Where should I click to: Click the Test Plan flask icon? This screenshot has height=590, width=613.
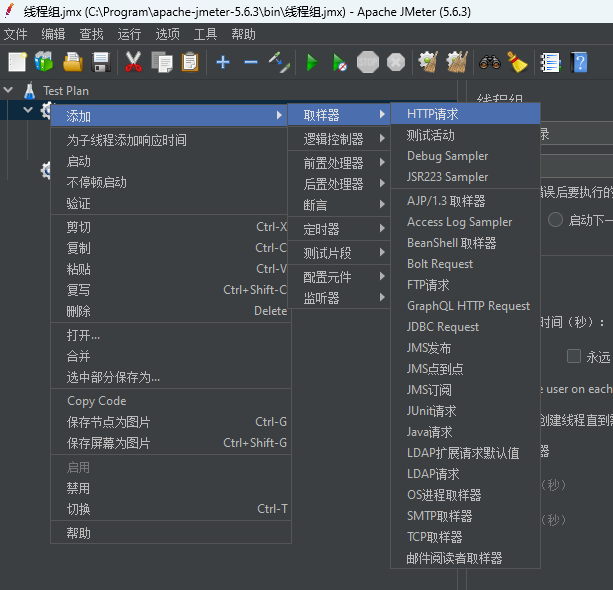coord(30,91)
